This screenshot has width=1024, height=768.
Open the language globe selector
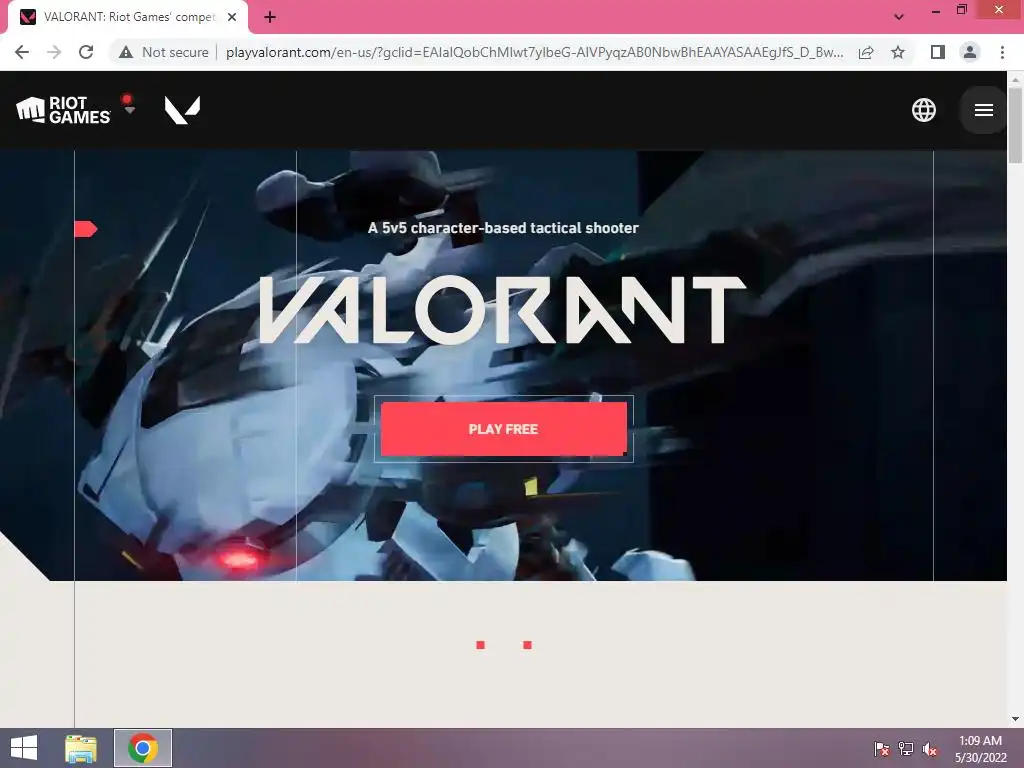(x=923, y=110)
